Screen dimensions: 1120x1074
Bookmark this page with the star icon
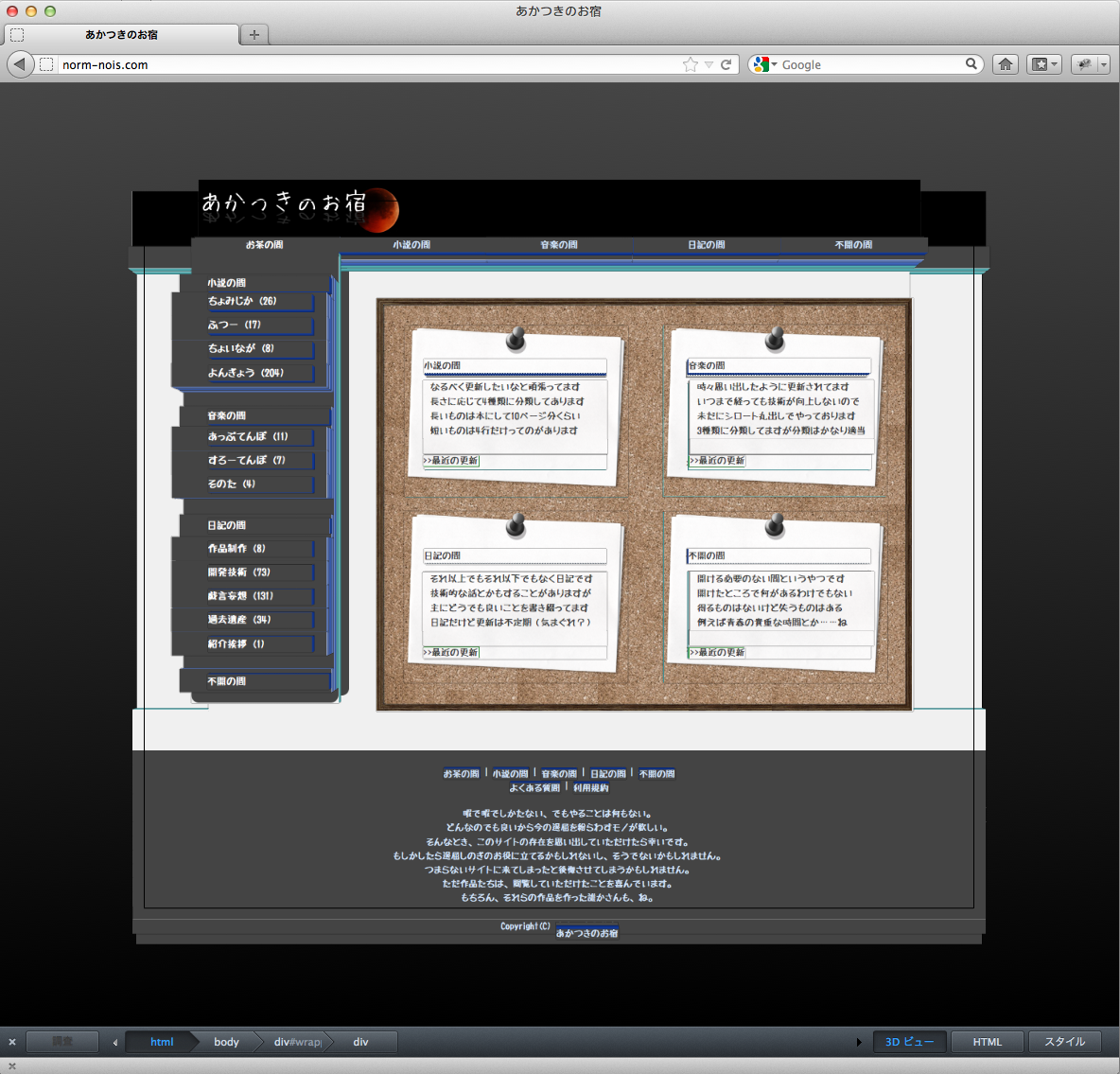click(x=690, y=64)
